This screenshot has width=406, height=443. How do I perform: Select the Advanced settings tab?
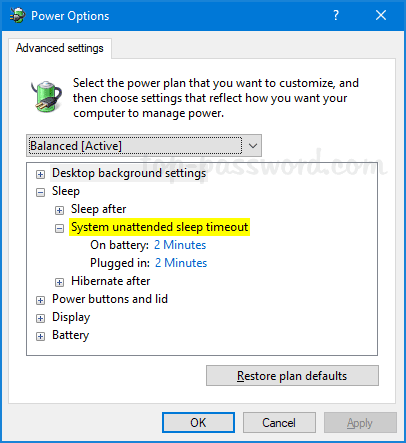(60, 48)
